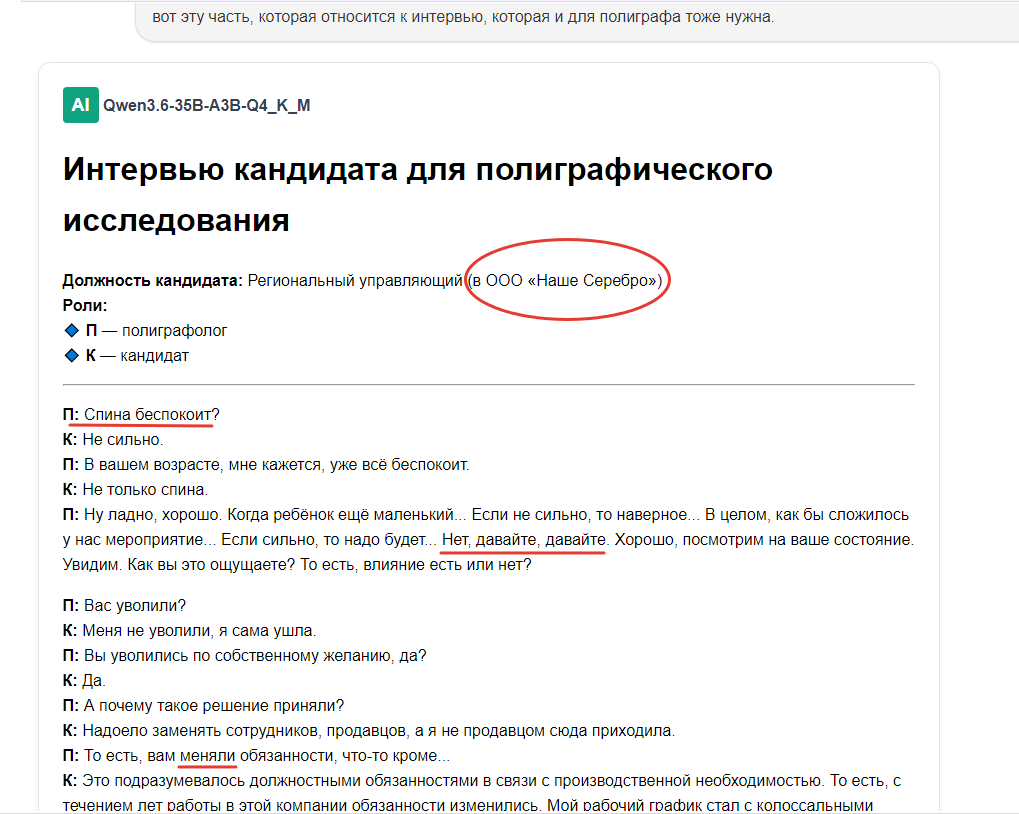Click the line "Увидим. Как вы это ощущаете?"
The width and height of the screenshot is (1019, 814).
pos(297,565)
